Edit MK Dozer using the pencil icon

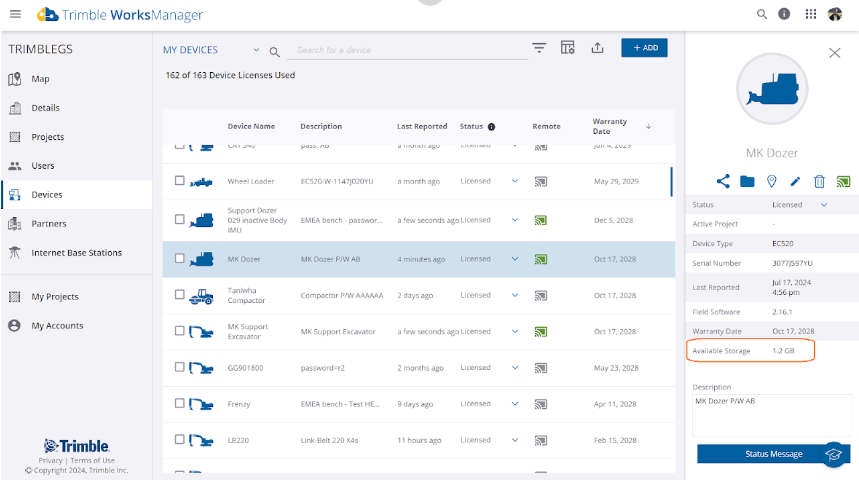795,181
